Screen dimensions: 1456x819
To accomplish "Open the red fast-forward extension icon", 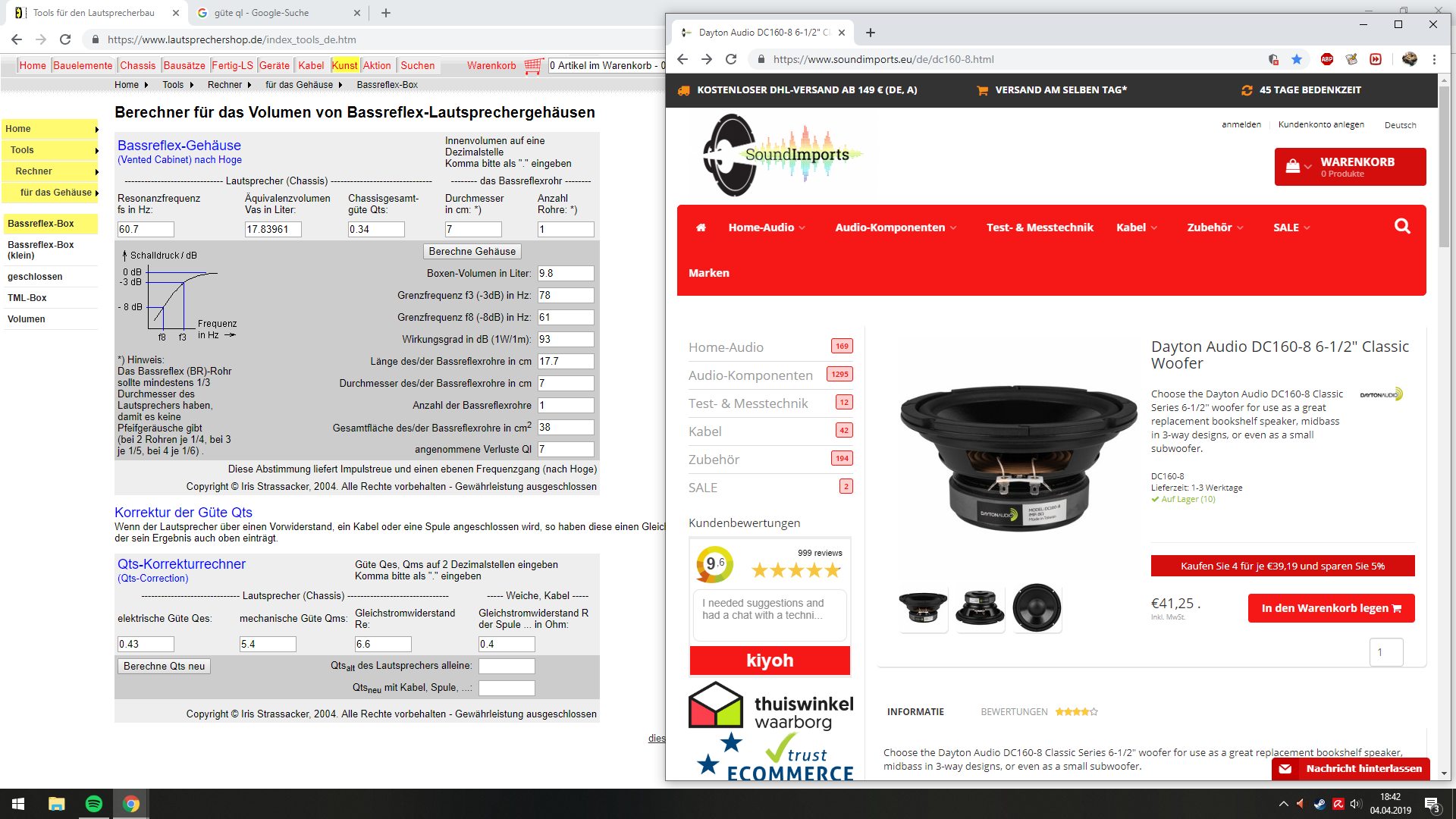I will (1376, 59).
